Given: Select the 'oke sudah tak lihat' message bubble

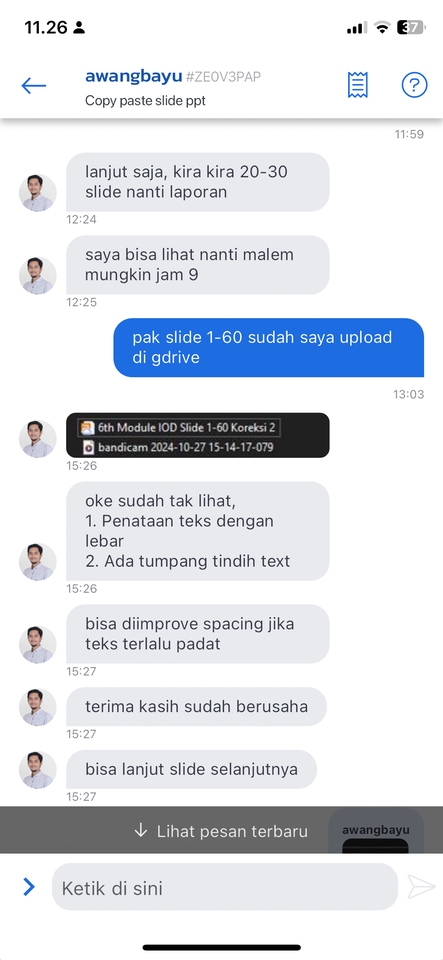Looking at the screenshot, I should (198, 531).
